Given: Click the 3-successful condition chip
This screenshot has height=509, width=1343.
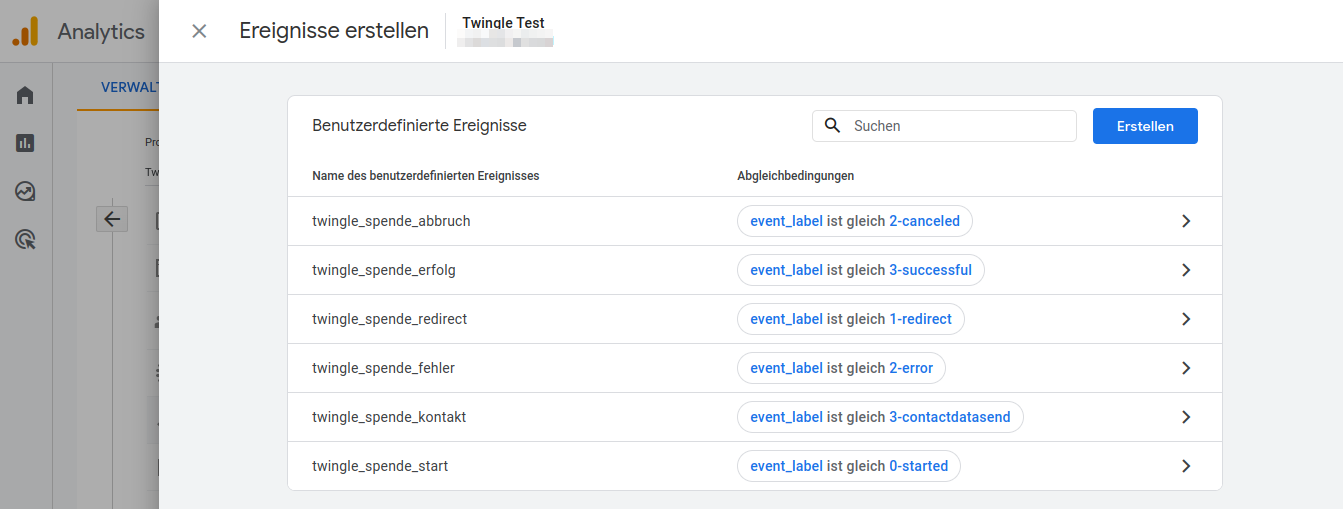Looking at the screenshot, I should pos(861,270).
